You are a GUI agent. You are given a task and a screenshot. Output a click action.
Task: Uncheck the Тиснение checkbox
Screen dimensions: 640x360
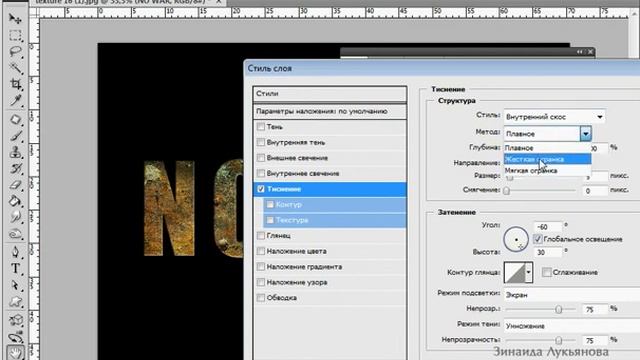(x=261, y=189)
